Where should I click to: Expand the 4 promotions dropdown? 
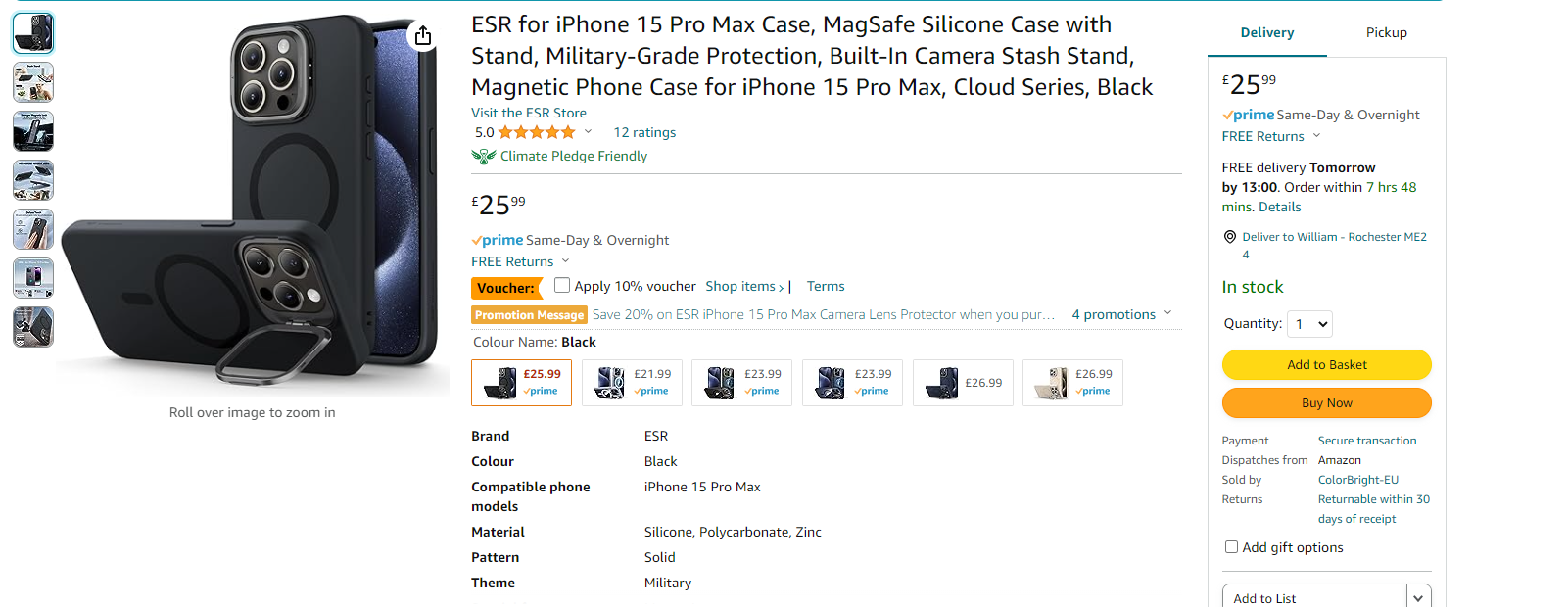pos(1121,314)
